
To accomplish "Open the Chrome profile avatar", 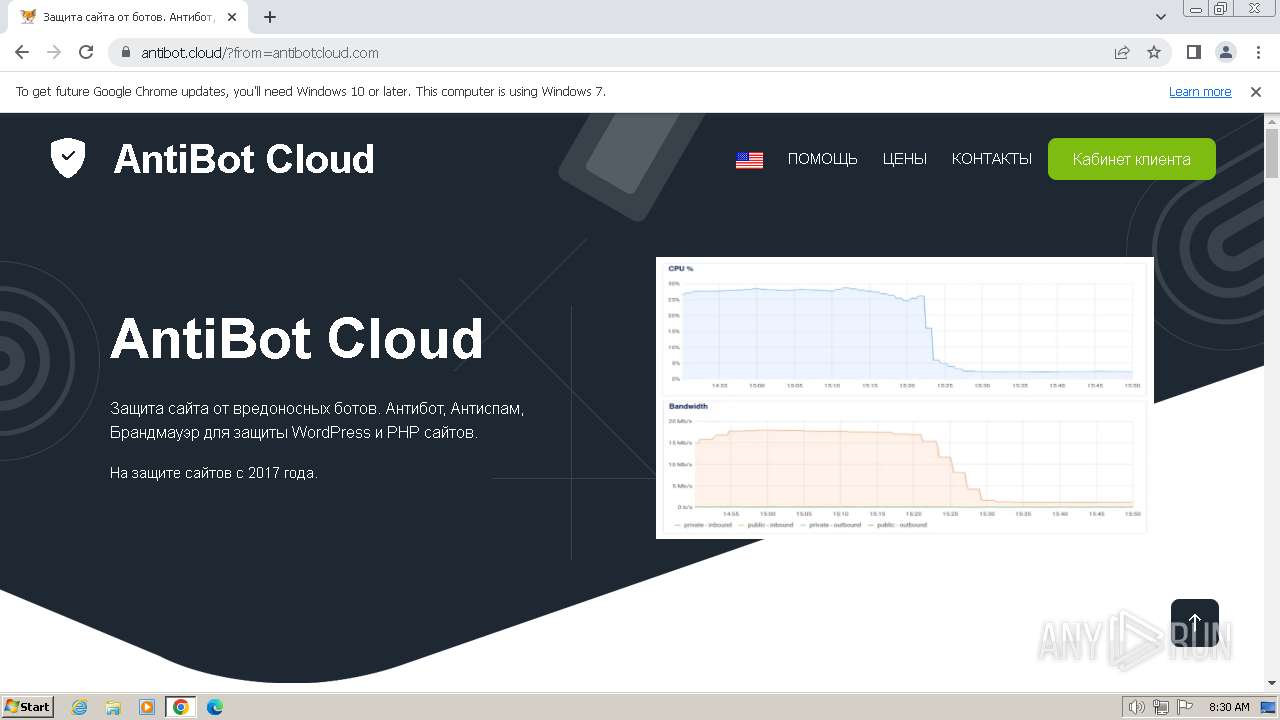I will (x=1225, y=53).
